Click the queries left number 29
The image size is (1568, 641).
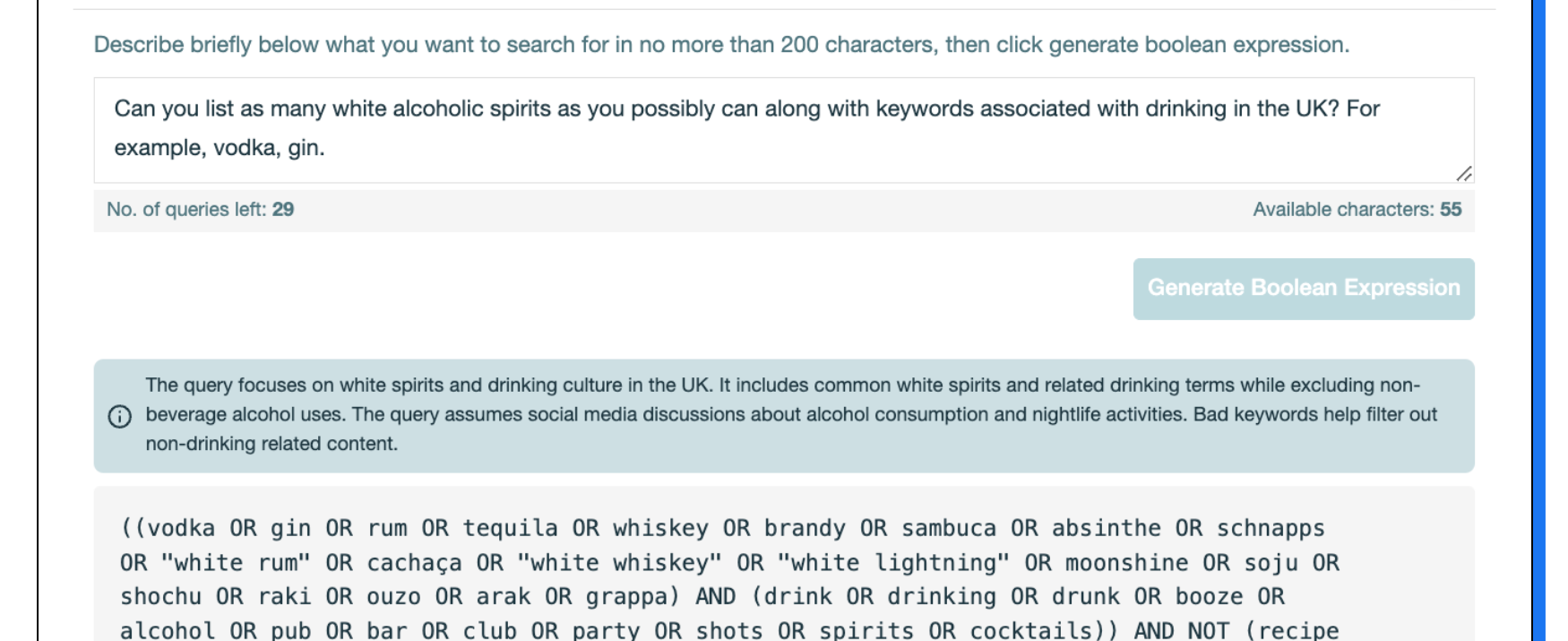point(283,210)
